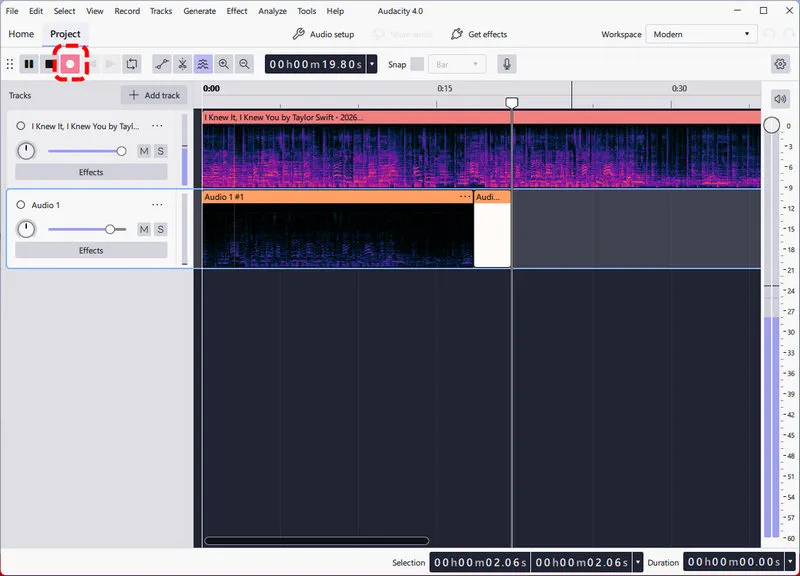Click the master playback volume slider knob
Screen dimensions: 800x576
click(x=771, y=125)
